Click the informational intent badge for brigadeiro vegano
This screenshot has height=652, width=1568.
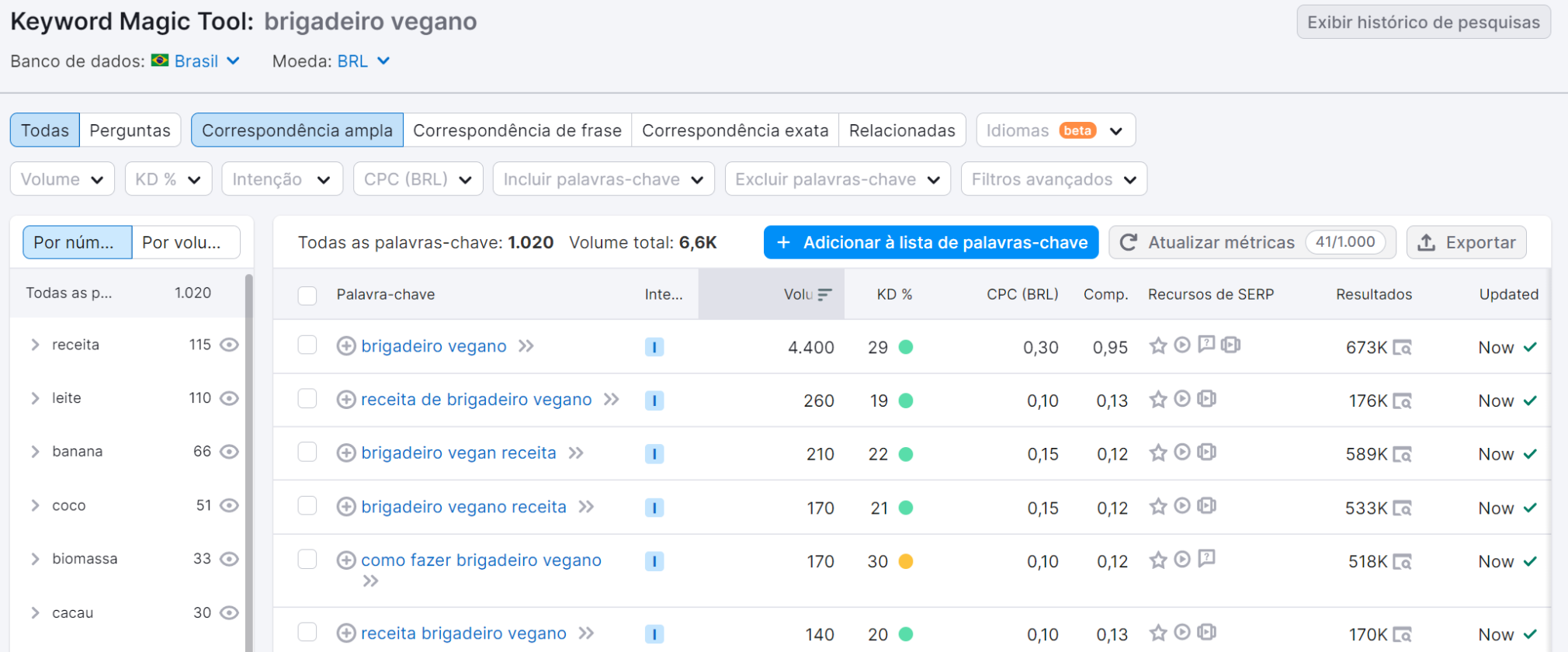[x=654, y=347]
